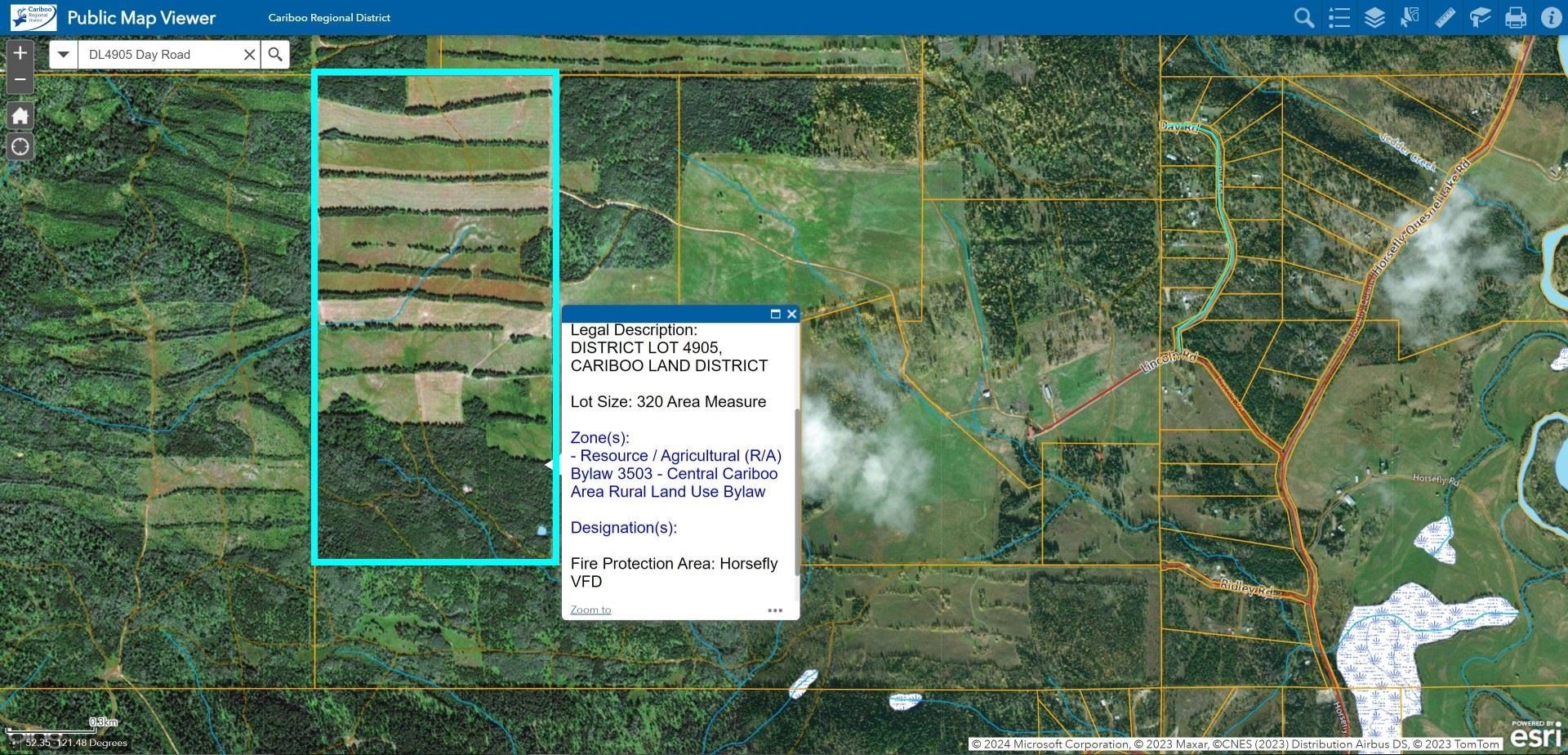Expand the search source dropdown

63,54
